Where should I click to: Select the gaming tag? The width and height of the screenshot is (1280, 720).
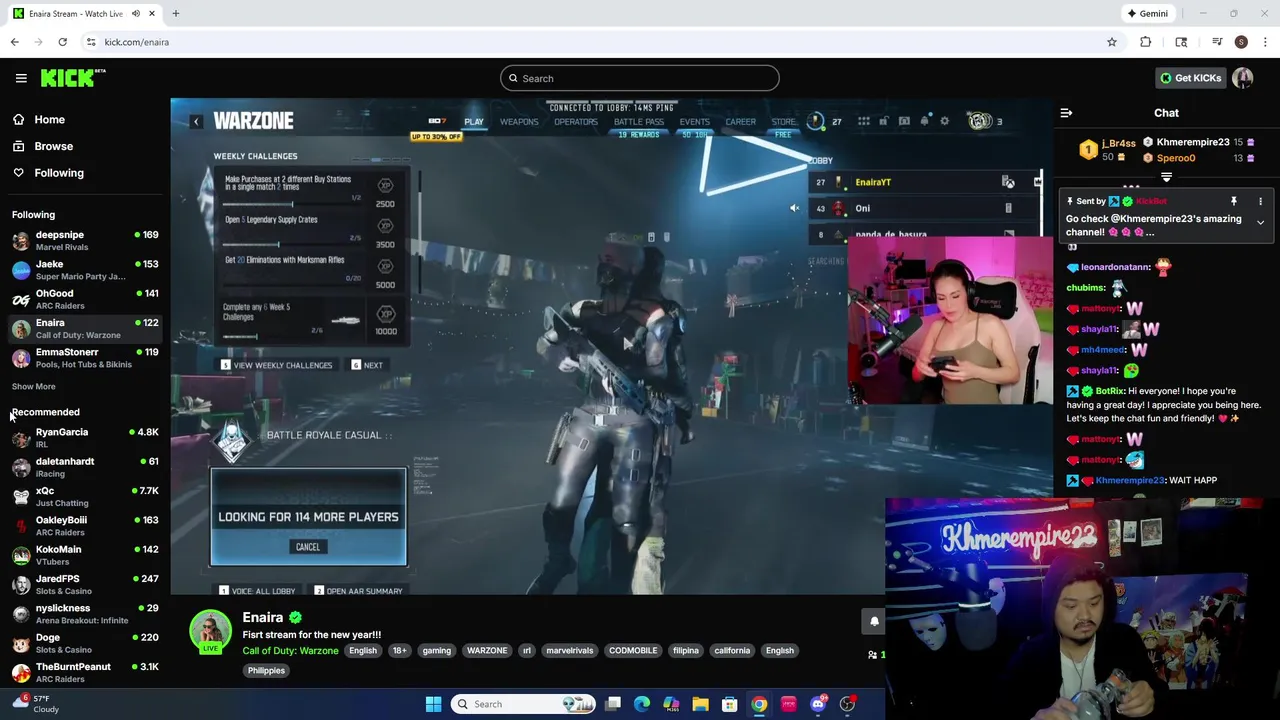pos(436,651)
